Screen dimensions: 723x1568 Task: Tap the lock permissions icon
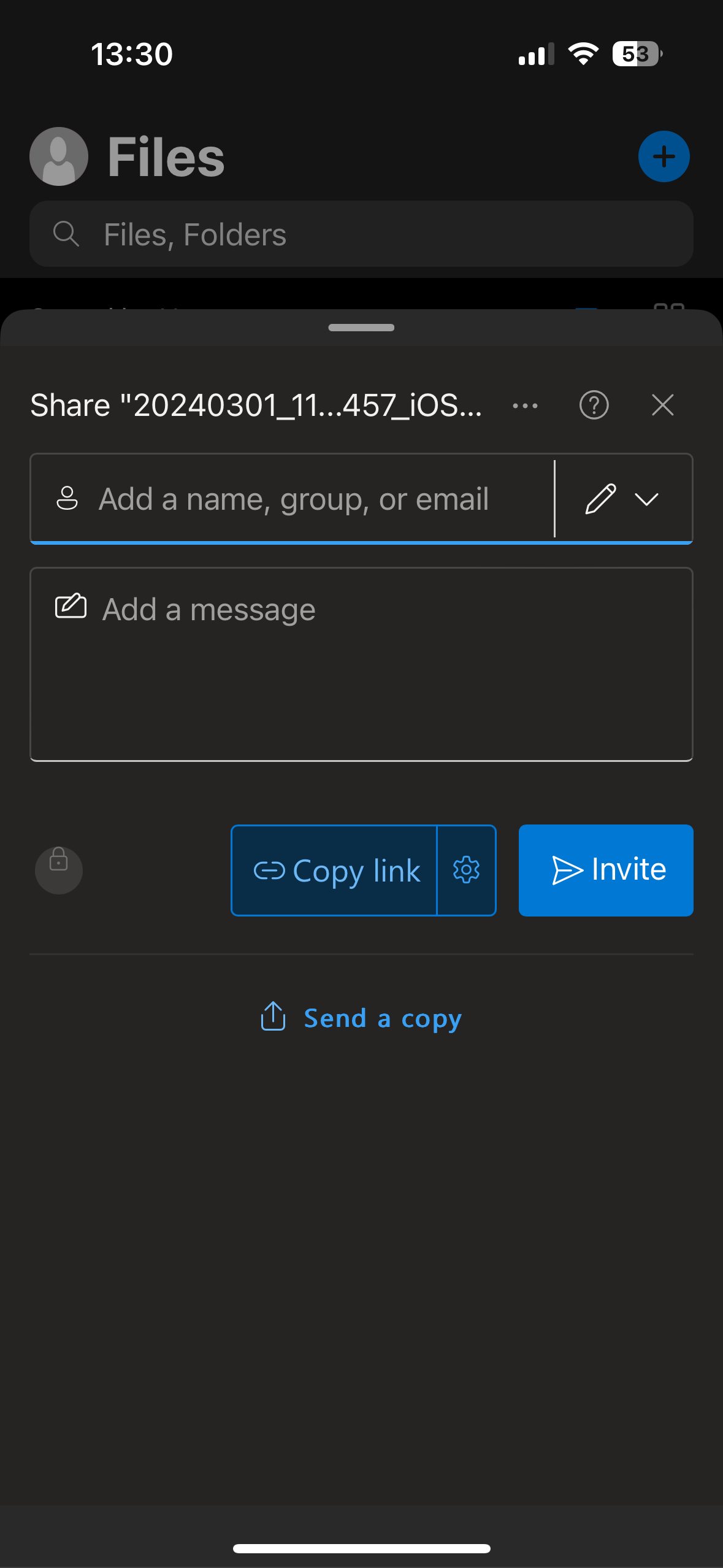pyautogui.click(x=59, y=869)
